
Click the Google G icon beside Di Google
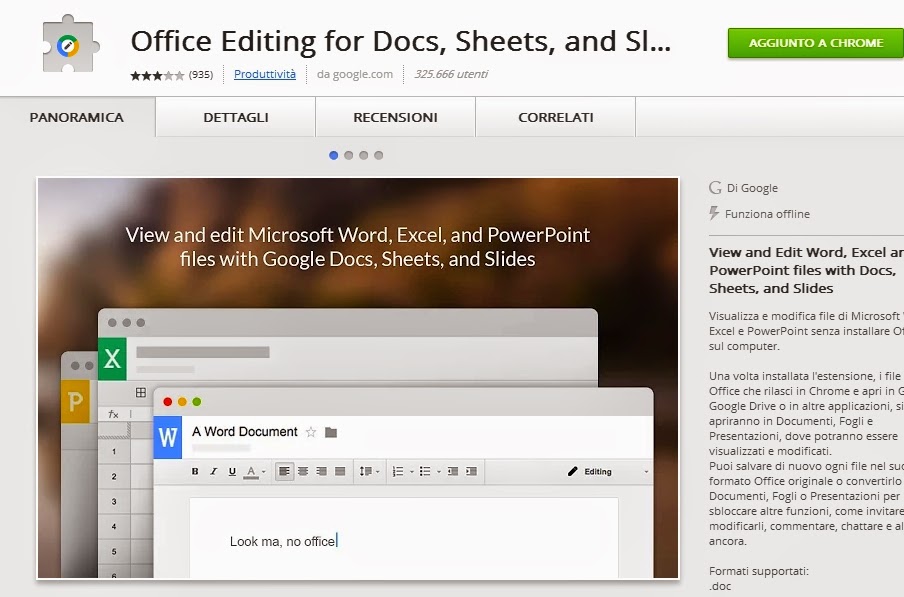pyautogui.click(x=715, y=188)
